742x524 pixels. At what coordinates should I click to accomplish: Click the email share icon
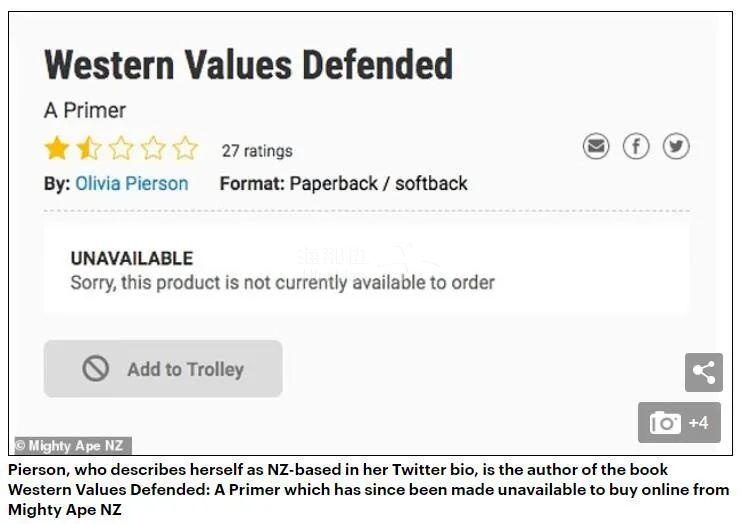click(x=596, y=147)
